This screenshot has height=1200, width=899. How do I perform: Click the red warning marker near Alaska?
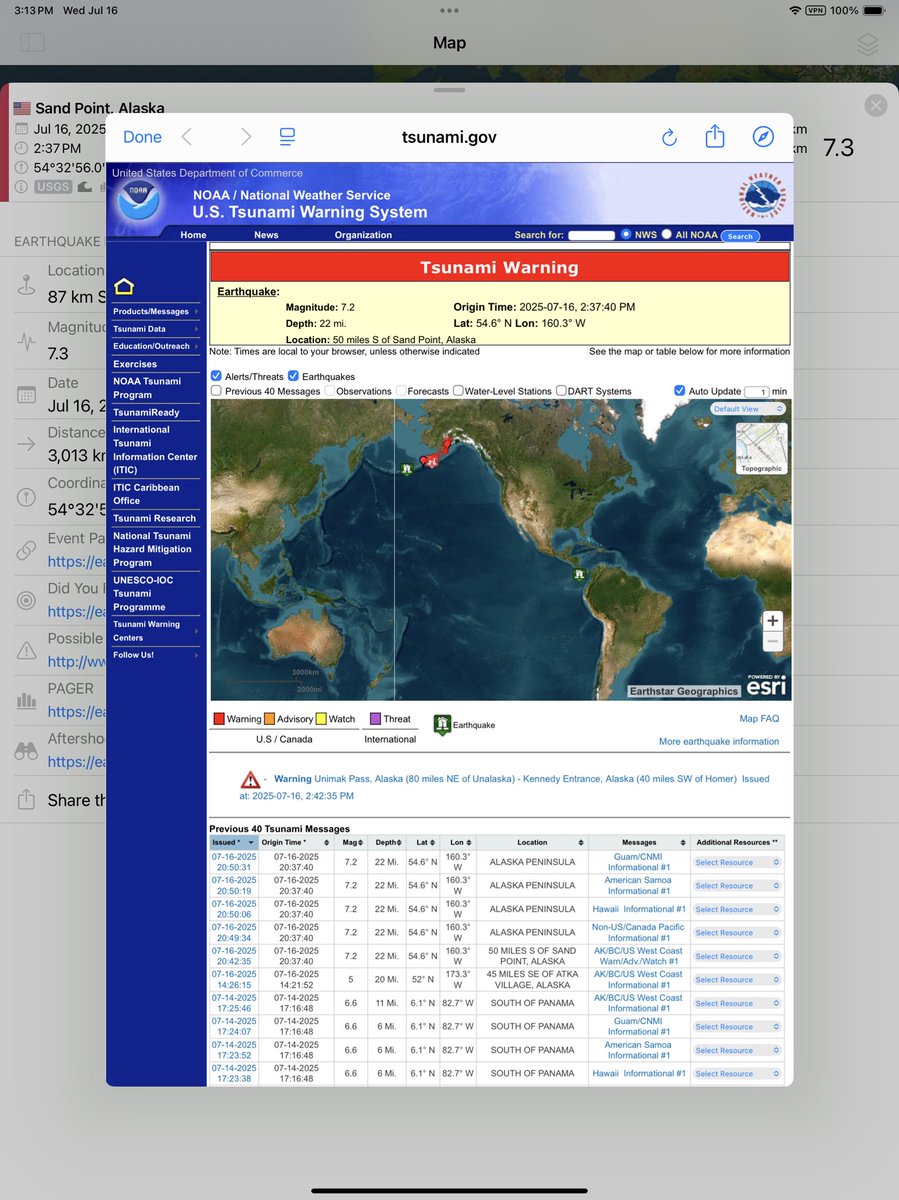[432, 461]
